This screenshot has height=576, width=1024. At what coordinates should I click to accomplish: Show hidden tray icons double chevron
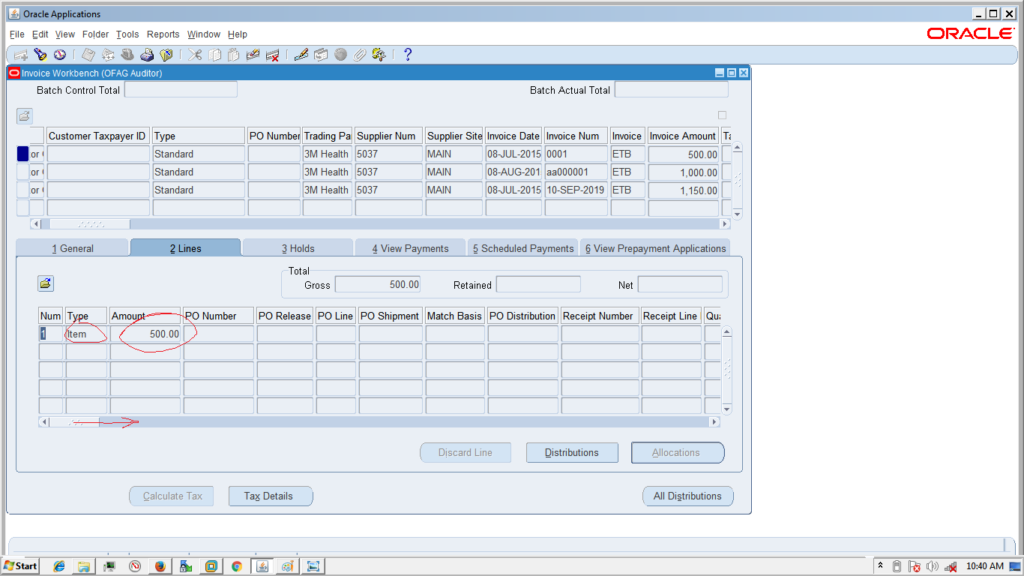click(x=880, y=566)
